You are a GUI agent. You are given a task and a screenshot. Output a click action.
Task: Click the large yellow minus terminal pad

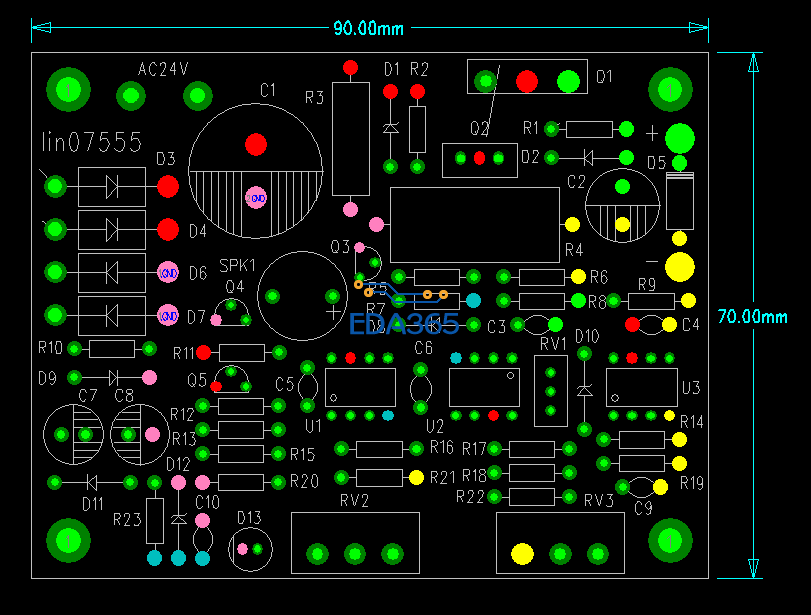point(680,267)
